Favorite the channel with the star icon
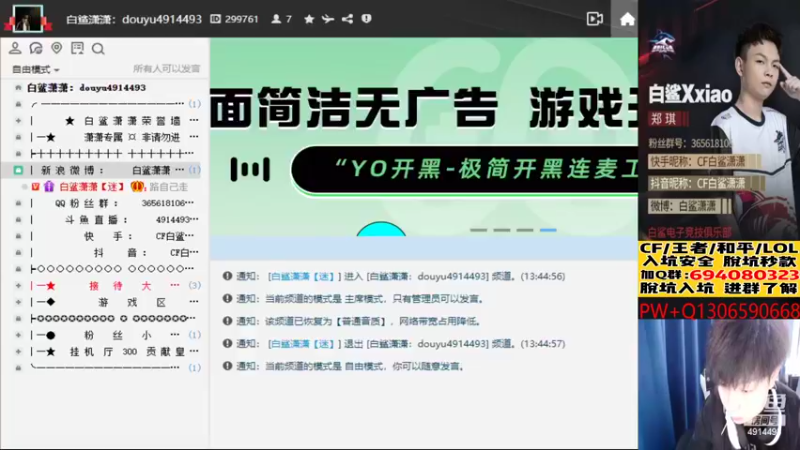 click(x=309, y=19)
